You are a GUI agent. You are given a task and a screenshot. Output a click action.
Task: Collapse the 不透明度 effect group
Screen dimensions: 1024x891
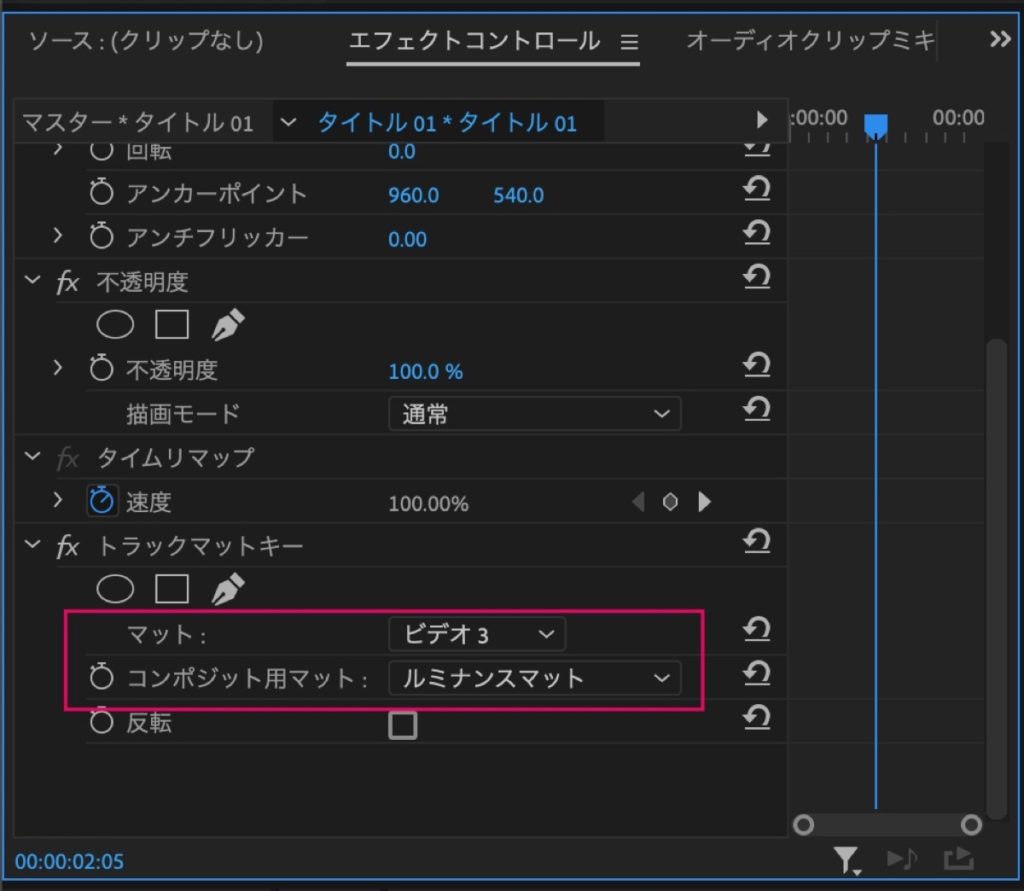coord(32,280)
